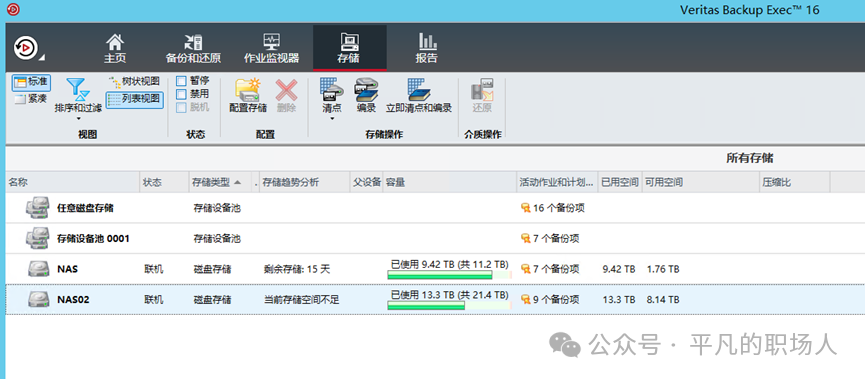
Task: Open the 清点 dropdown arrow
Action: pos(332,118)
